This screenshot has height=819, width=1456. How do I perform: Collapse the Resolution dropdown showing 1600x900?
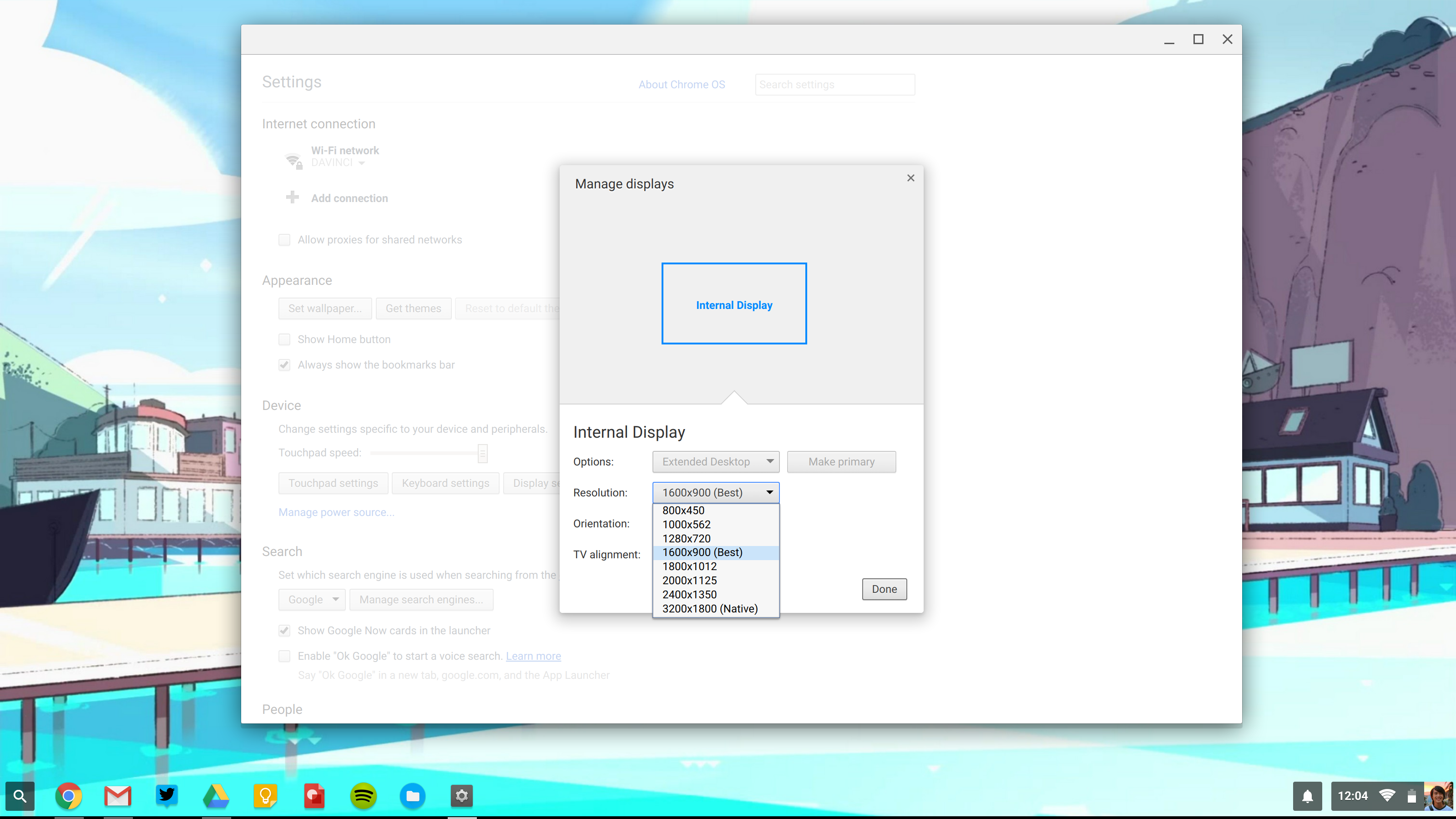tap(716, 493)
